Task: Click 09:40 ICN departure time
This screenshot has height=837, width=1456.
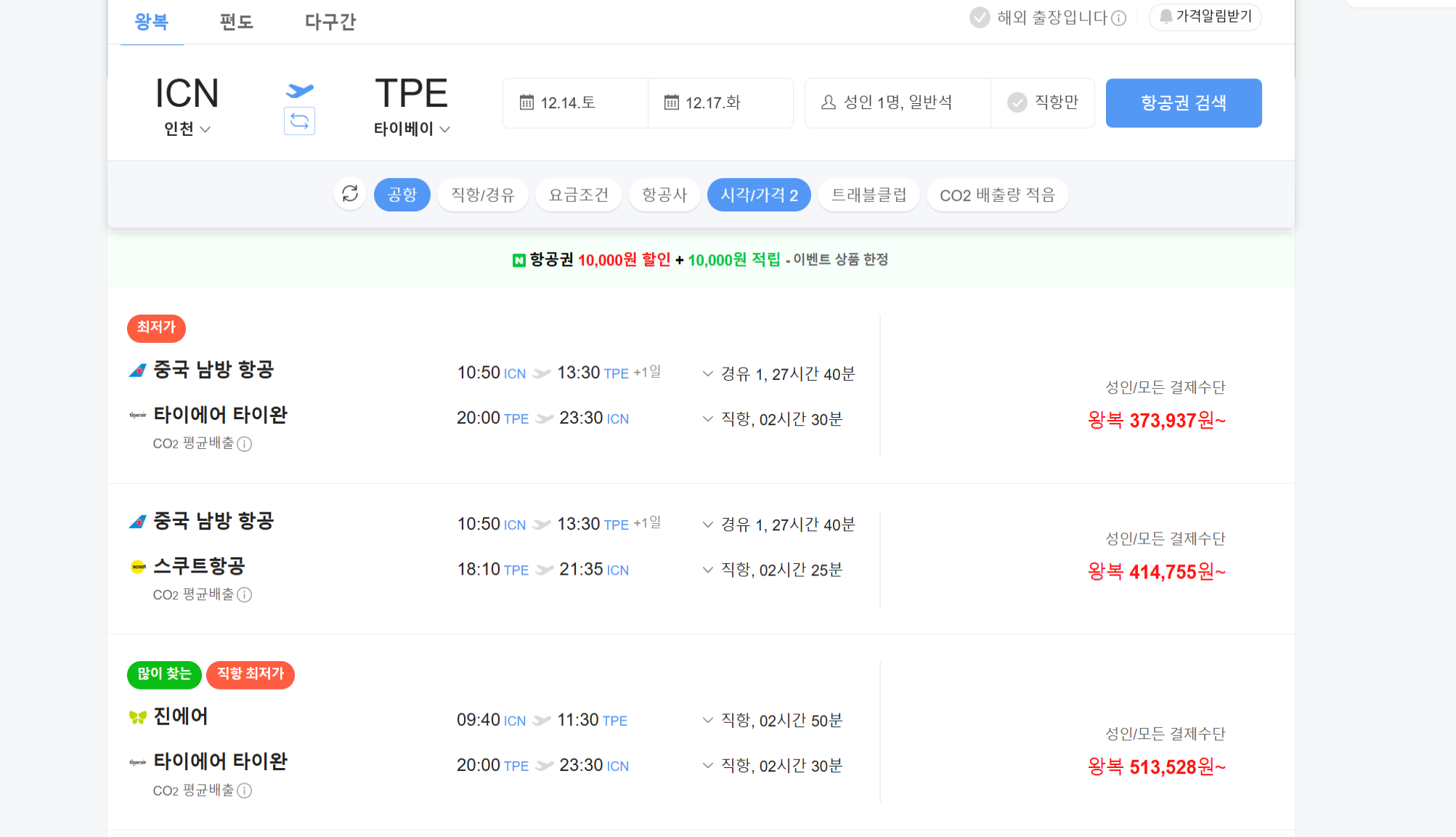Action: click(x=491, y=721)
